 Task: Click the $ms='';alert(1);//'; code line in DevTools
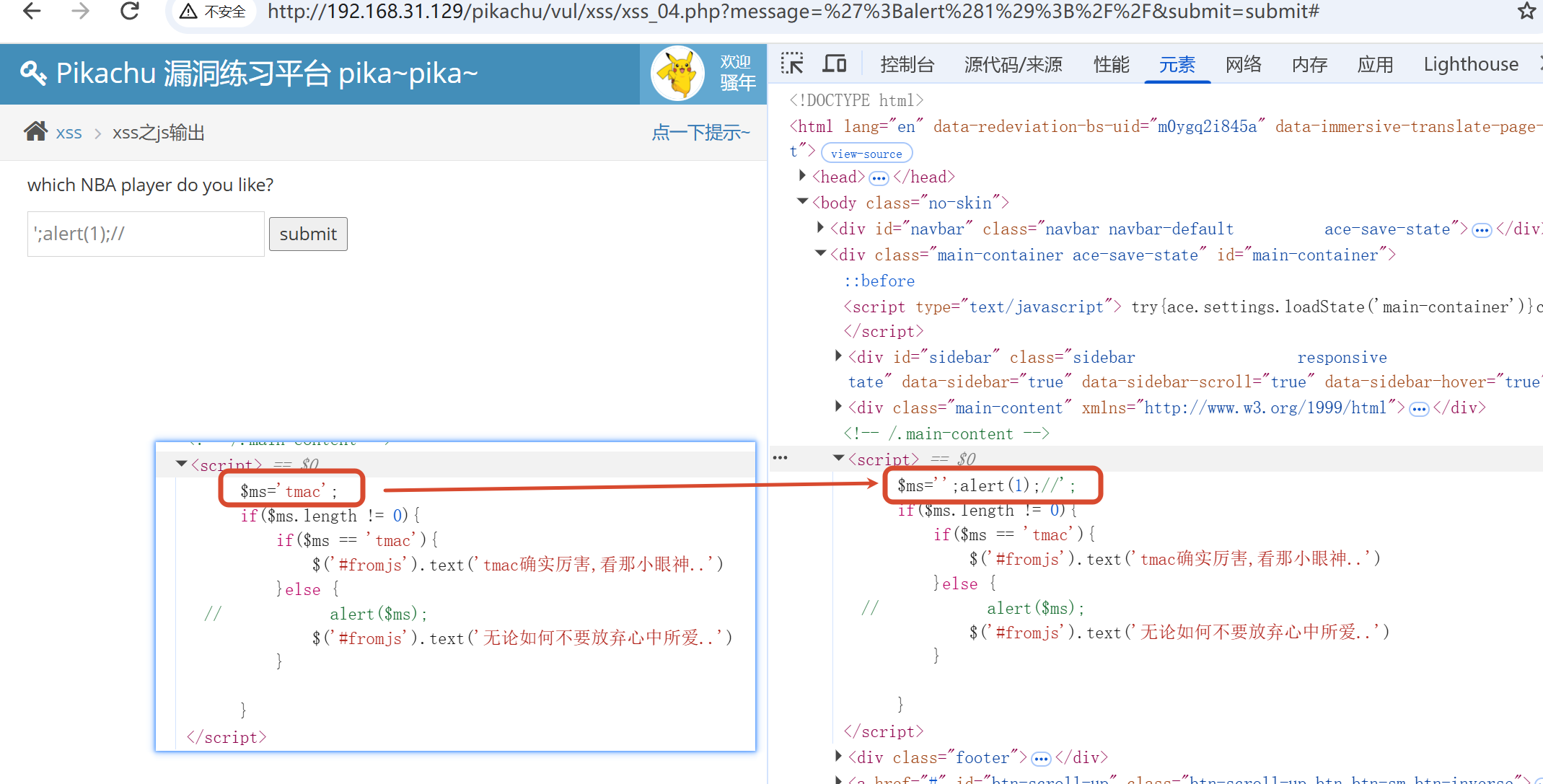tap(986, 485)
